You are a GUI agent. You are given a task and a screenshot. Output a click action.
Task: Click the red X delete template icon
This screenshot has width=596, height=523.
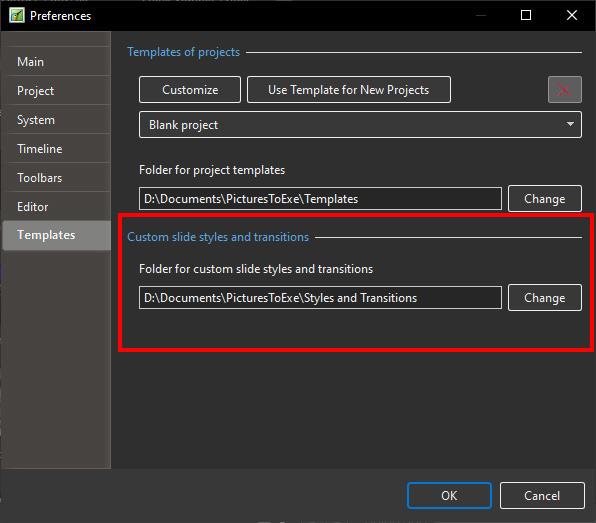point(564,90)
